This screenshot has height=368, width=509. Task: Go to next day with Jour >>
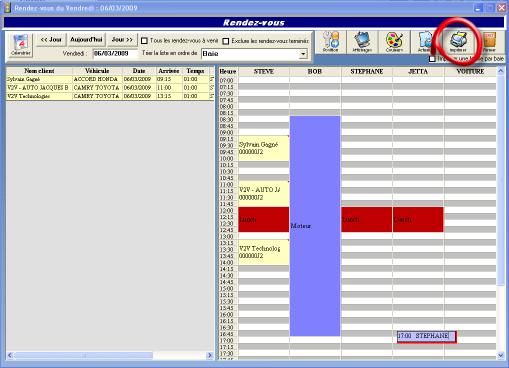[122, 40]
